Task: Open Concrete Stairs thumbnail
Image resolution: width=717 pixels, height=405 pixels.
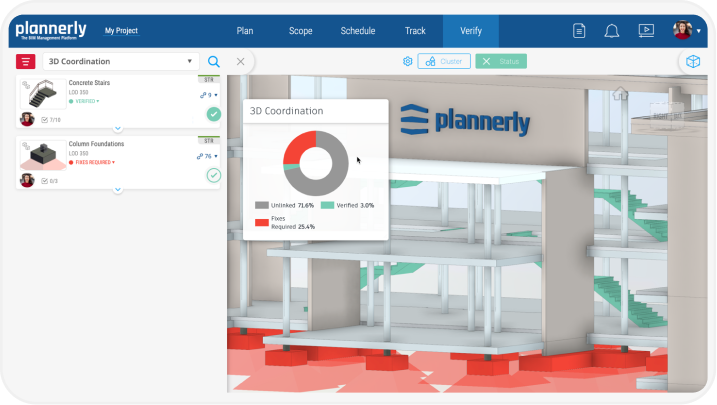Action: 43,94
